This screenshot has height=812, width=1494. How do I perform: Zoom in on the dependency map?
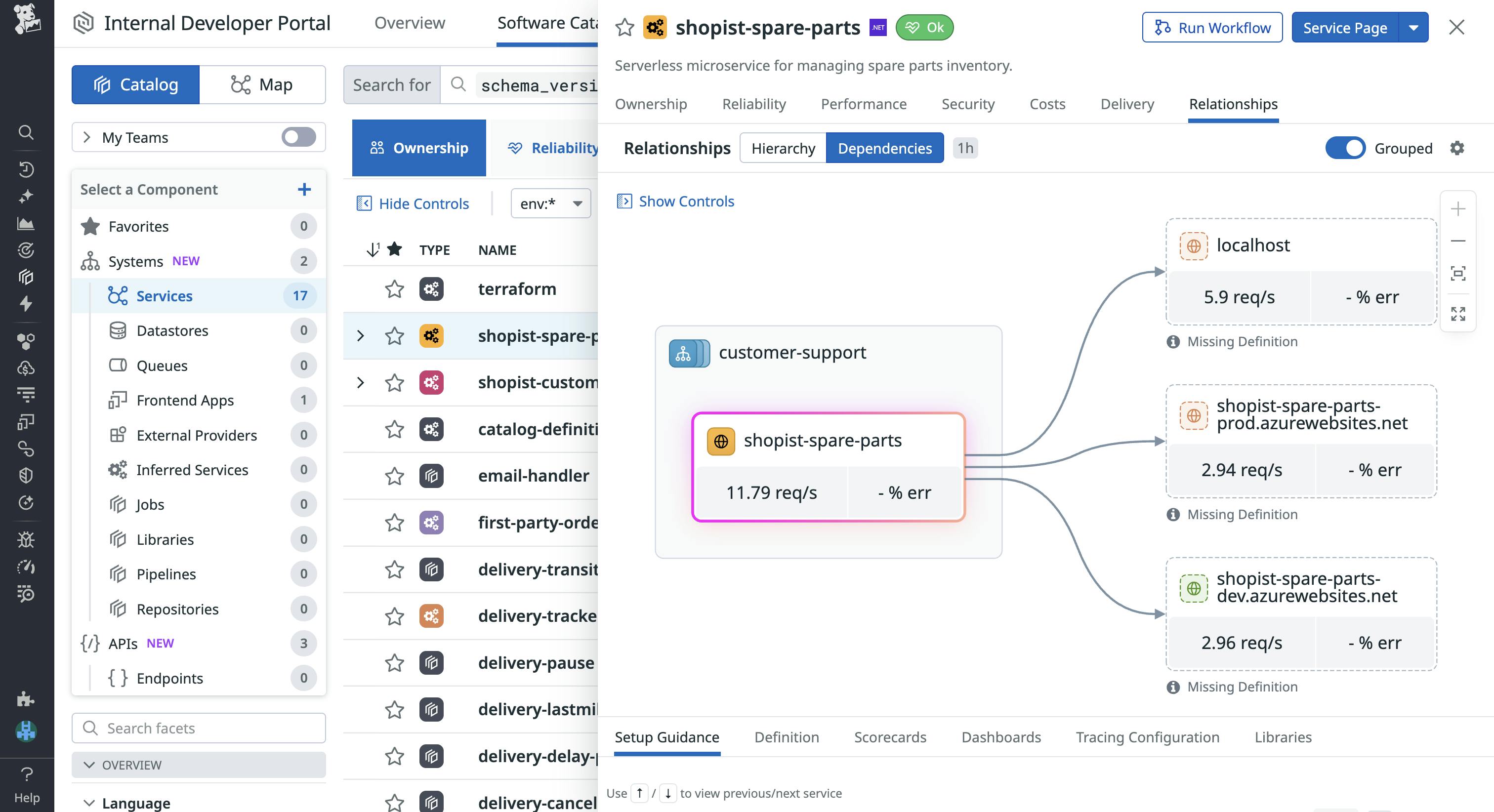click(1458, 209)
